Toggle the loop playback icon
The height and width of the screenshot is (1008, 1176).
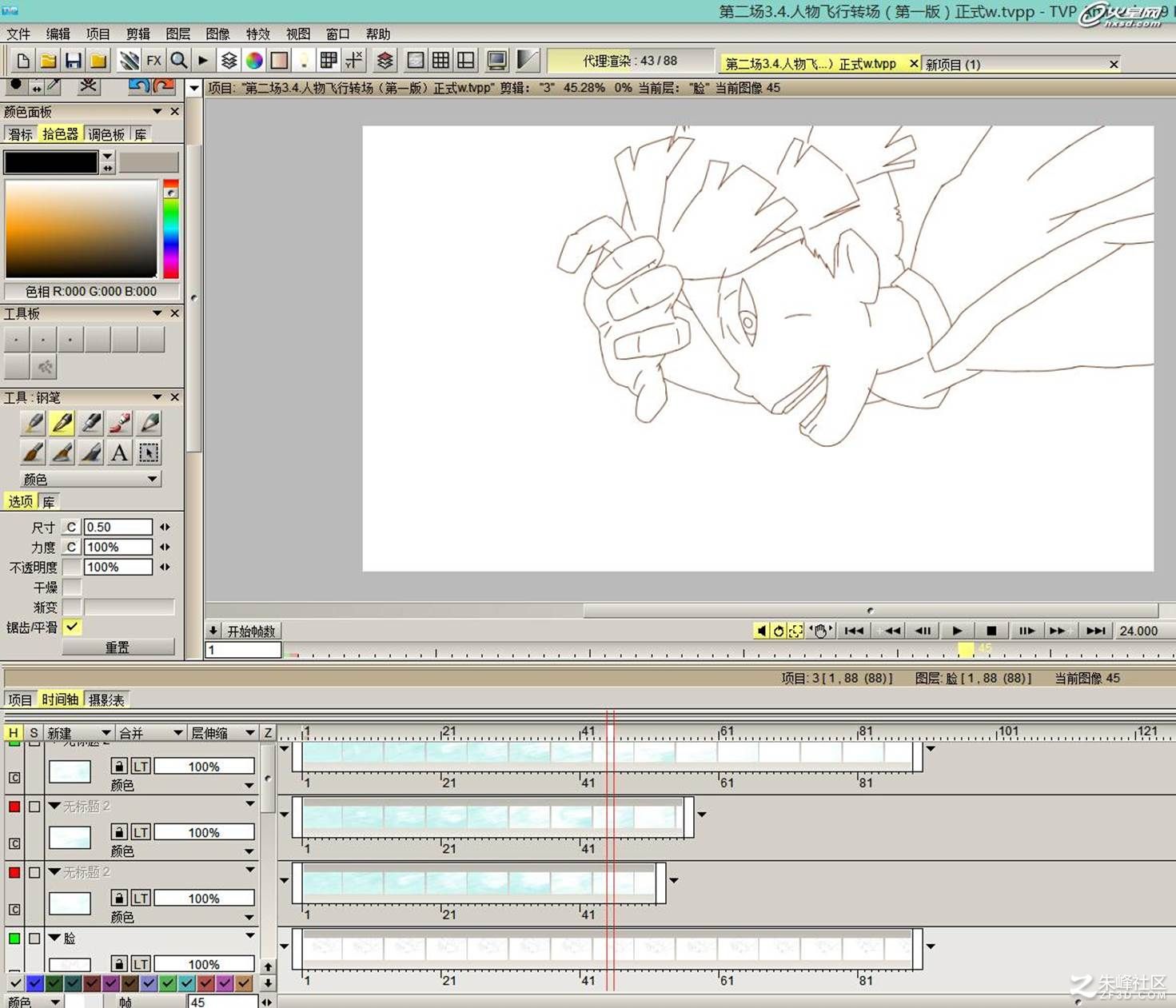click(x=779, y=631)
